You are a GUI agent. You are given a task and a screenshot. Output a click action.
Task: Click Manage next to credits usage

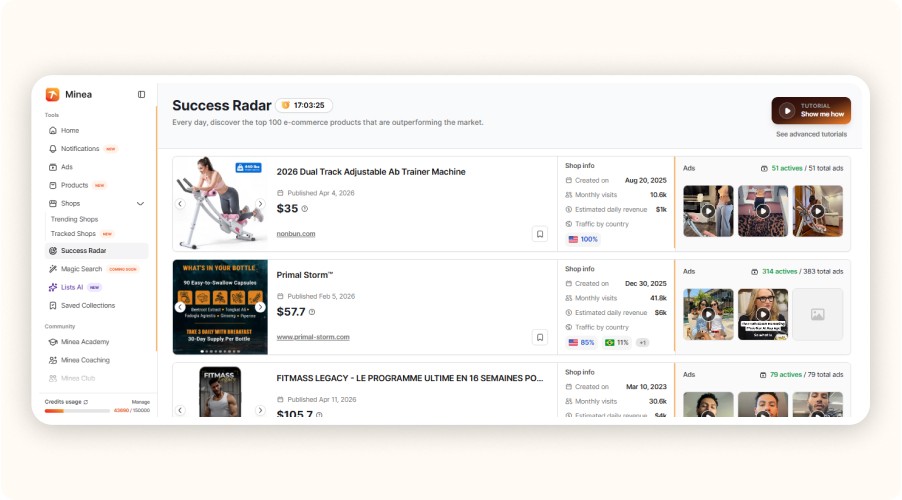pos(141,402)
